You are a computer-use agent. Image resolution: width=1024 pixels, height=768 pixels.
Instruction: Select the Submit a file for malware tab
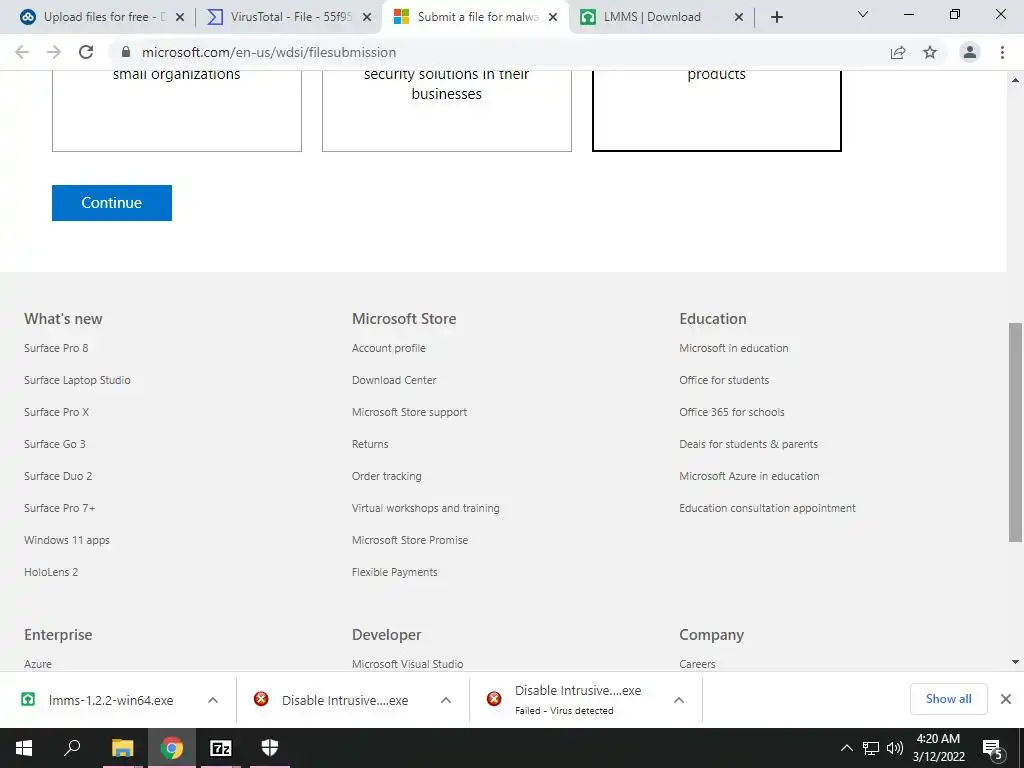[x=475, y=17]
